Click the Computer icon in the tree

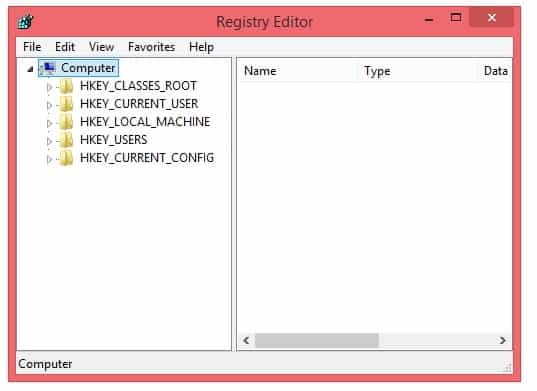(48, 68)
